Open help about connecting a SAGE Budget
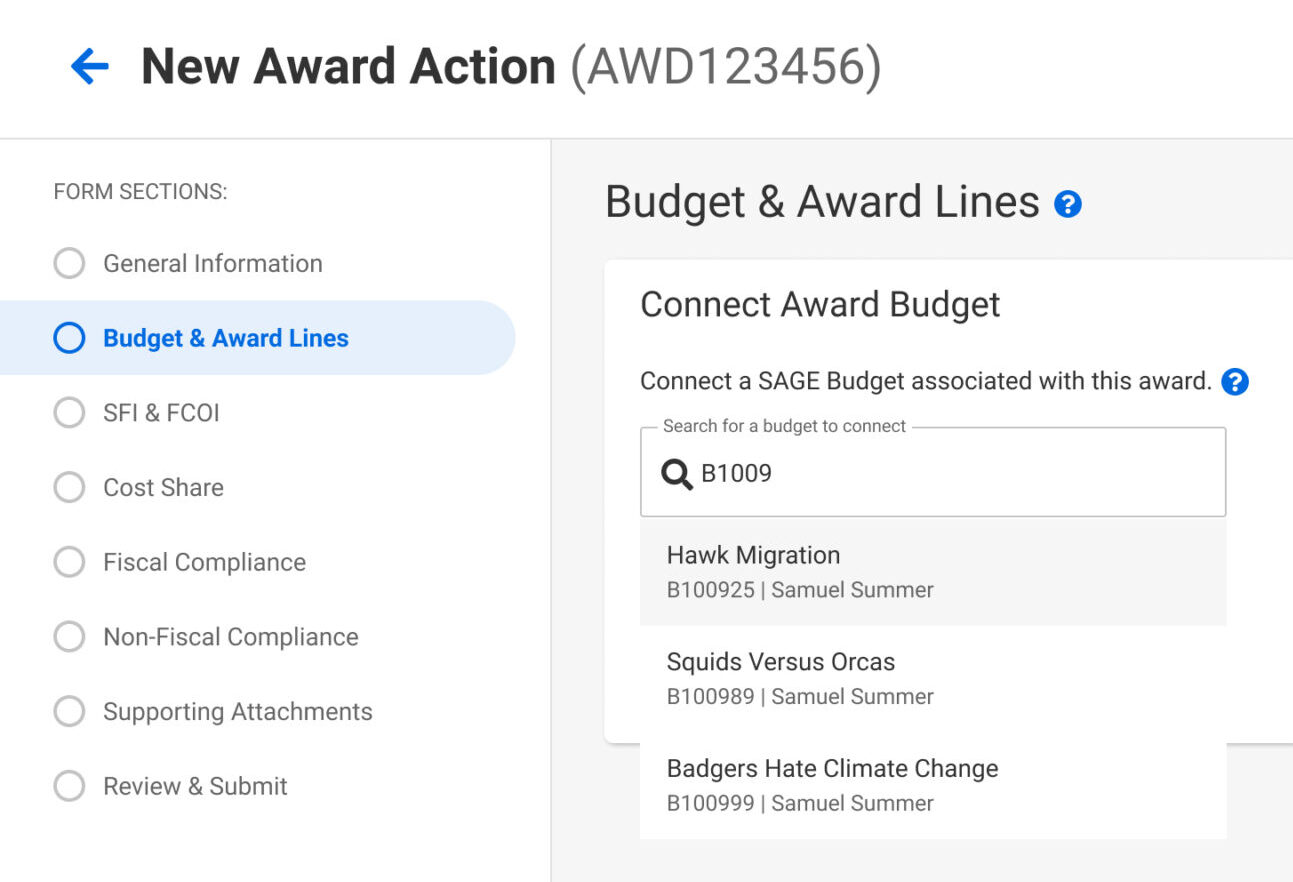 click(1235, 381)
